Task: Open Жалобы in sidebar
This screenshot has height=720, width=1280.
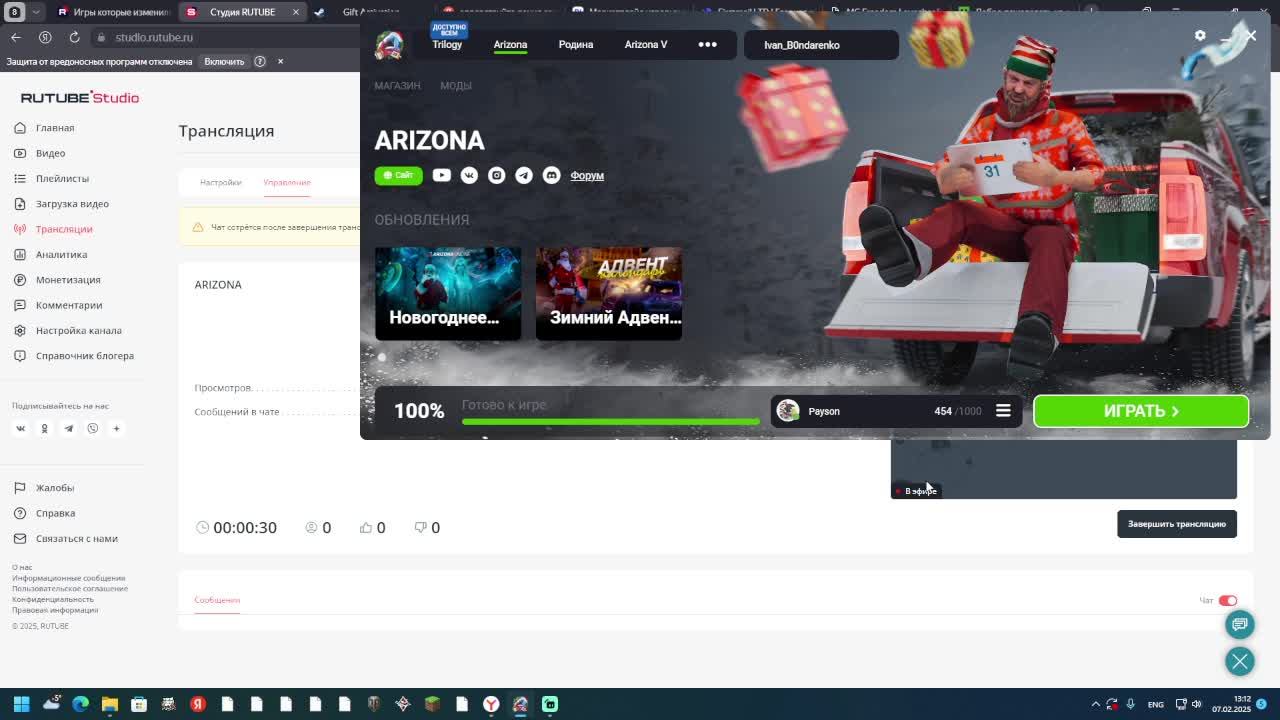Action: 55,488
